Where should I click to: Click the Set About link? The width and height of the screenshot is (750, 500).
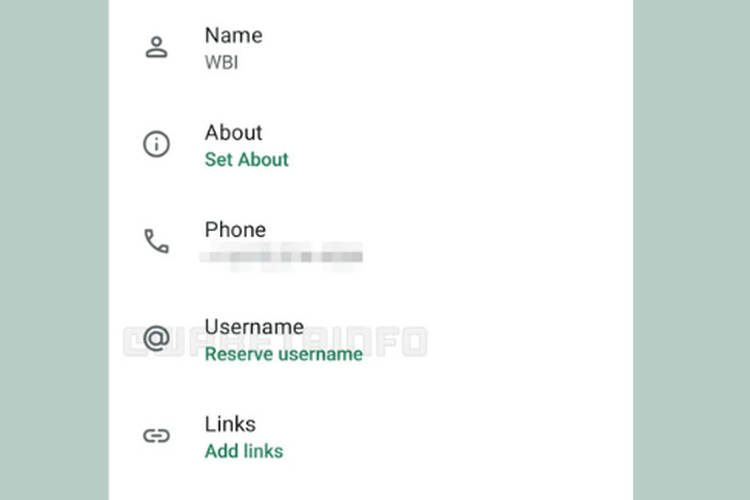[x=246, y=159]
